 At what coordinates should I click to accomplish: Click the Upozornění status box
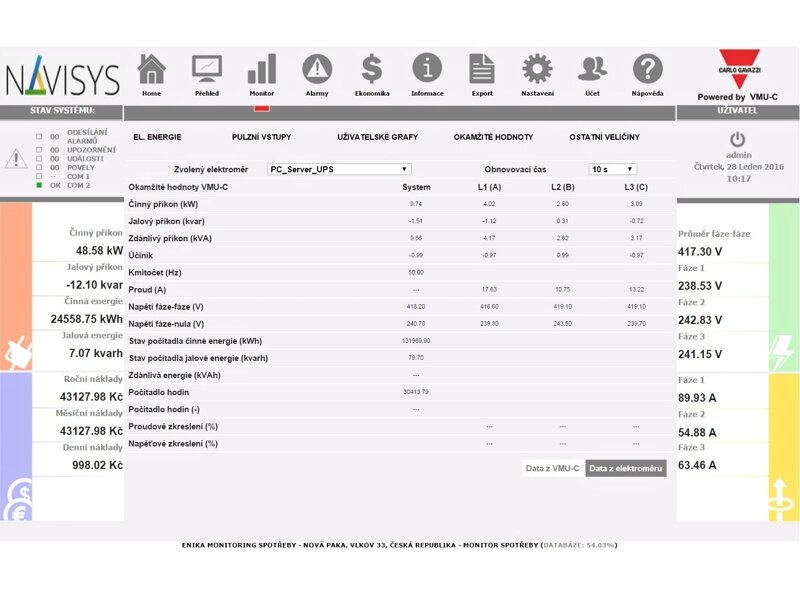[39, 150]
